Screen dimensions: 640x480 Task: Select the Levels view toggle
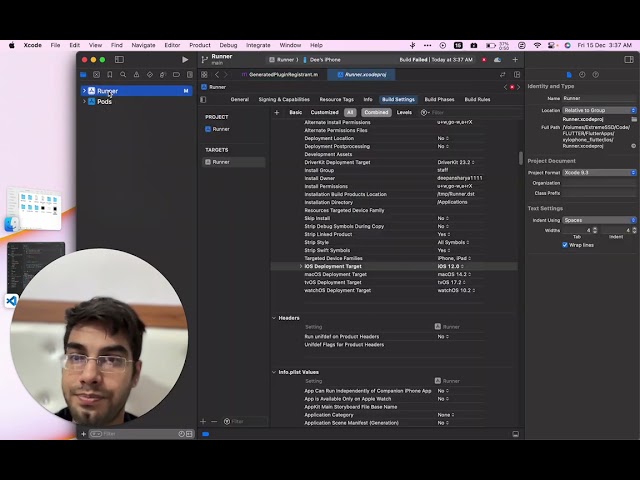(x=404, y=113)
